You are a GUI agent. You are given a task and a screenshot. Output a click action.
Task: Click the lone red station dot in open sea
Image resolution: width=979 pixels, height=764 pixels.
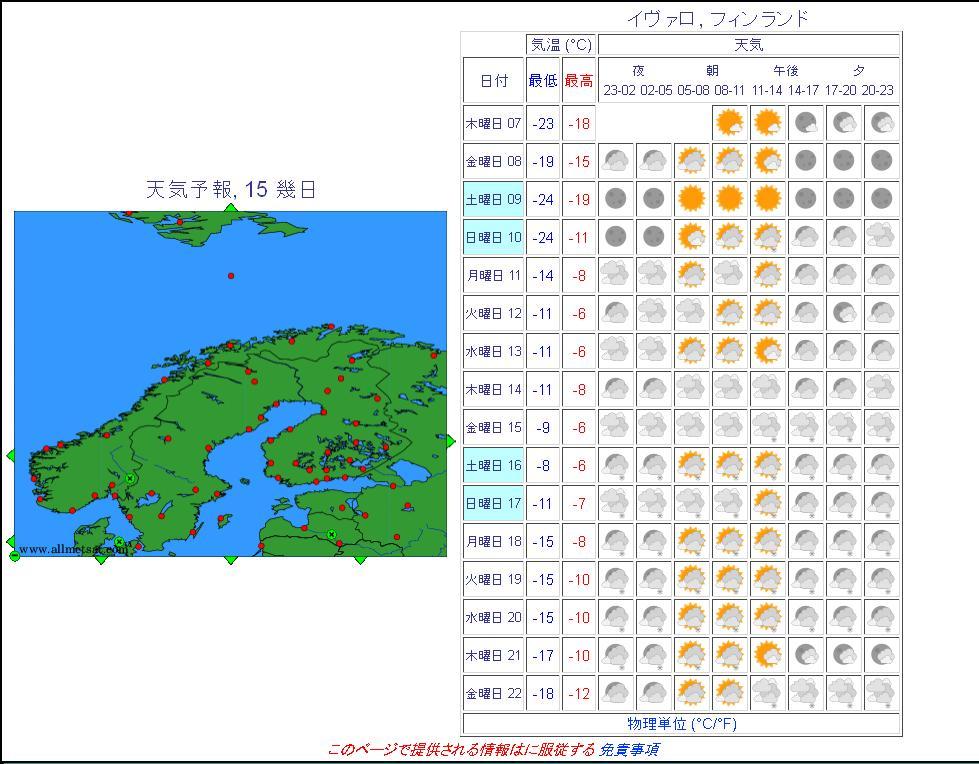(231, 276)
